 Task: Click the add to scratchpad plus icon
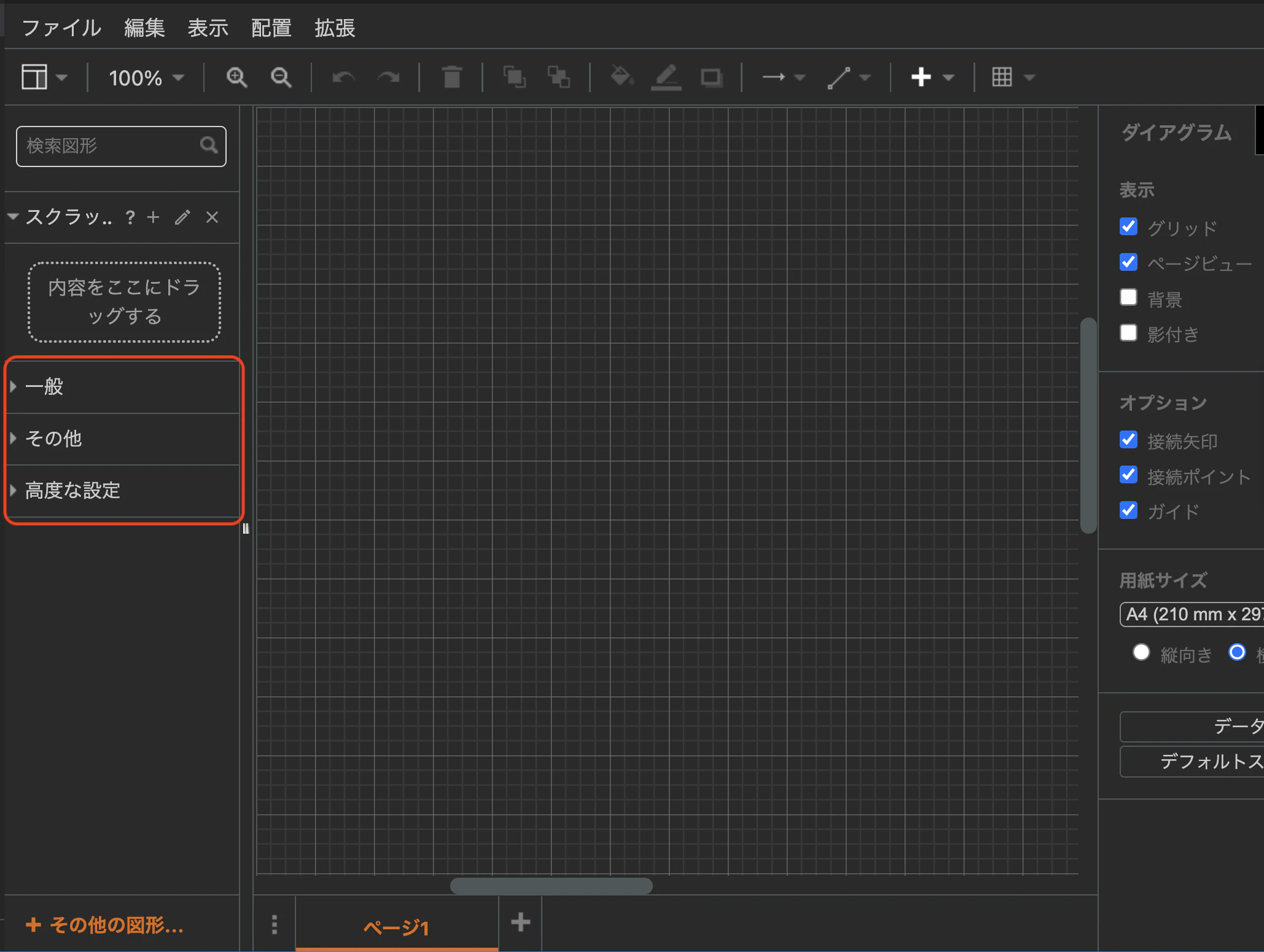click(x=154, y=217)
